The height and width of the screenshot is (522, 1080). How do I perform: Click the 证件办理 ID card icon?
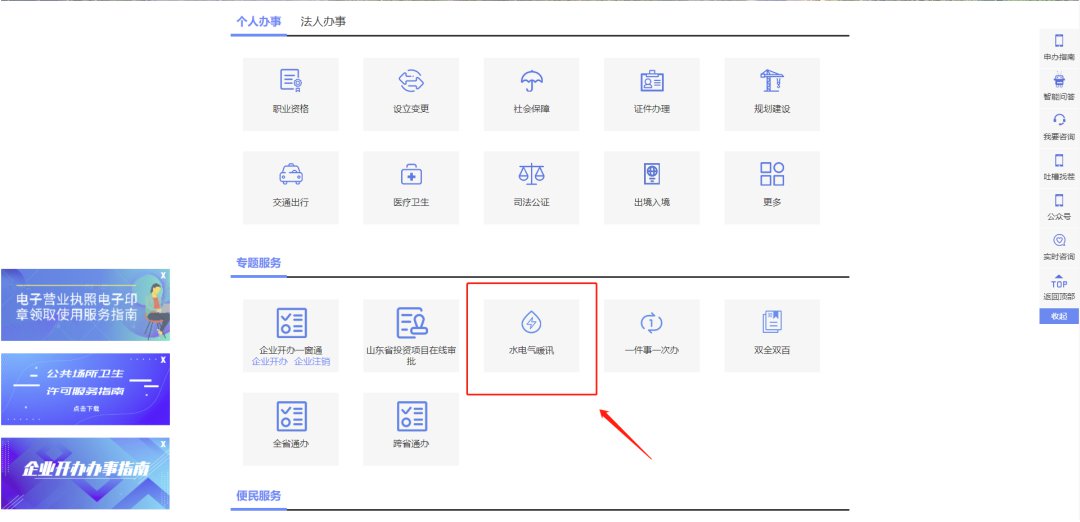pyautogui.click(x=651, y=82)
